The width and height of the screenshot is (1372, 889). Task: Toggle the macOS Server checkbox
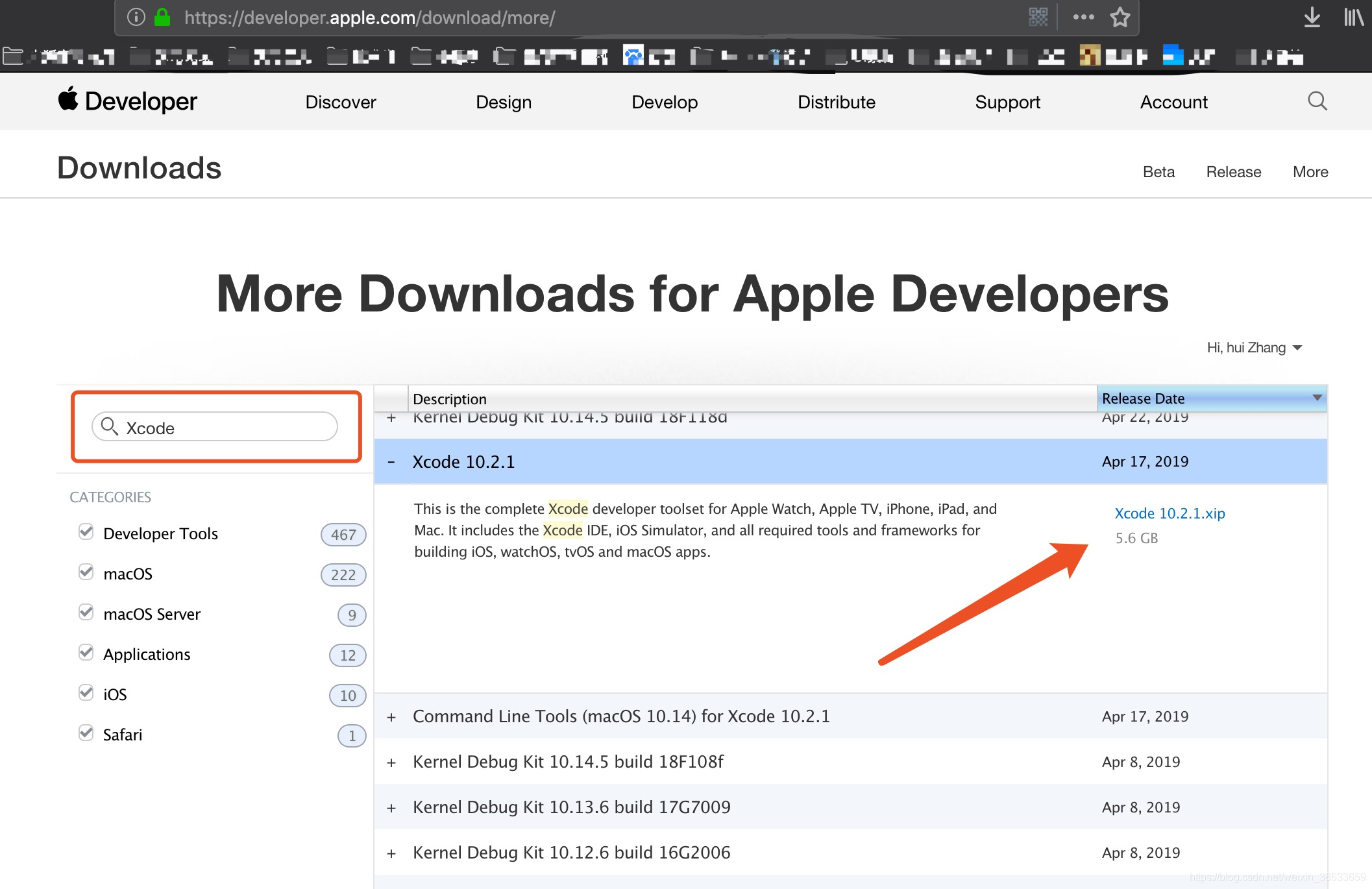click(86, 613)
